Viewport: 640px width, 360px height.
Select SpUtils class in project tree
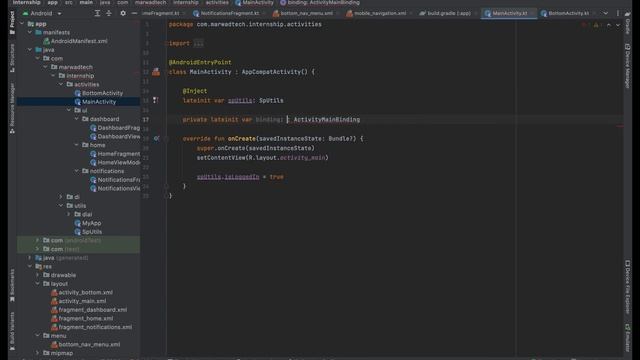coord(88,232)
